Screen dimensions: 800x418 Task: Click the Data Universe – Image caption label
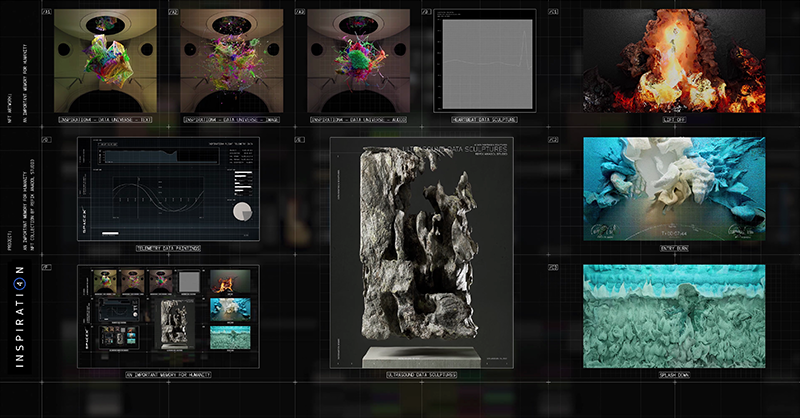pos(232,120)
